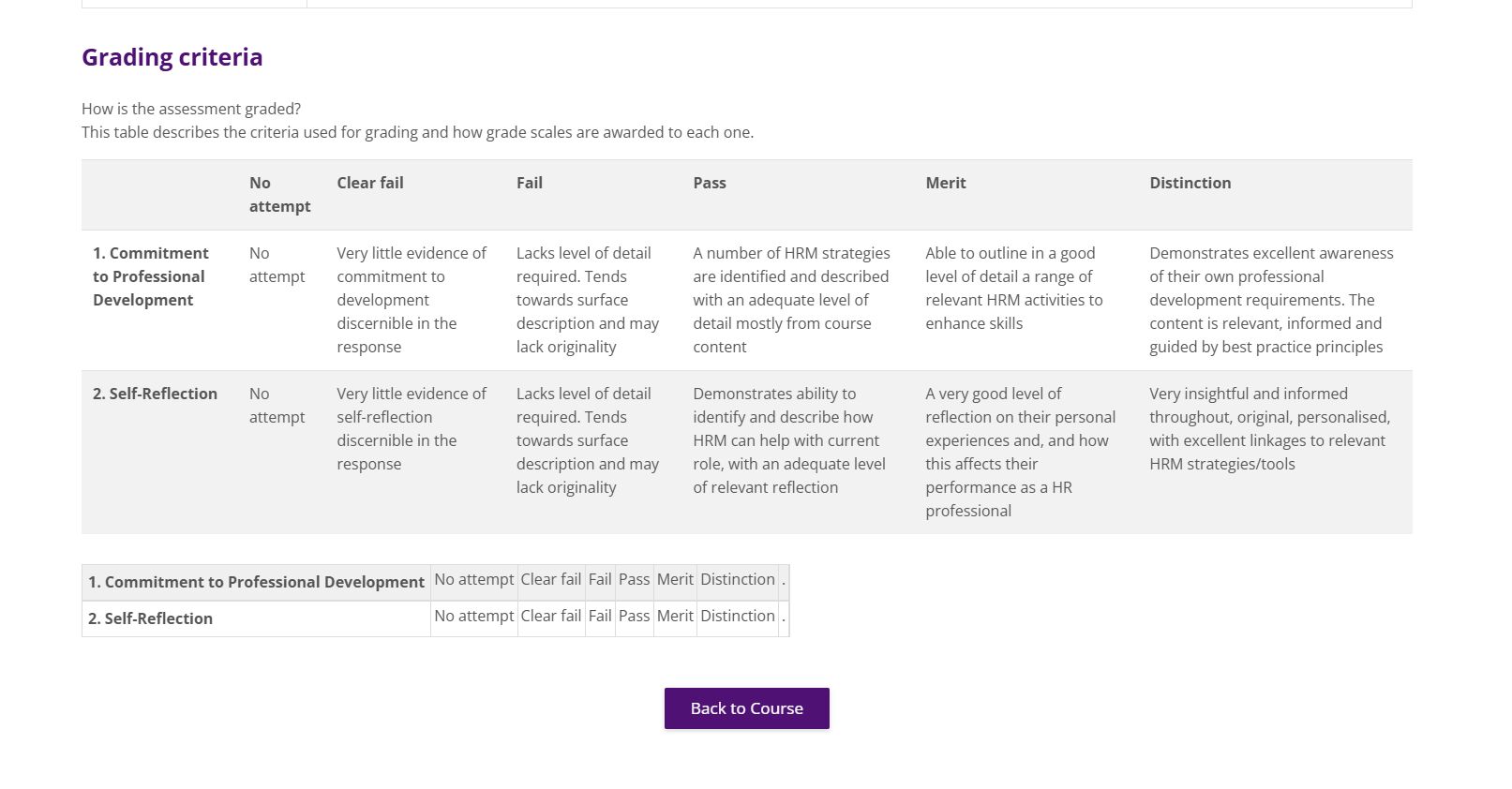Click the Pass column header in the rubric
The height and width of the screenshot is (789, 1512).
[709, 184]
